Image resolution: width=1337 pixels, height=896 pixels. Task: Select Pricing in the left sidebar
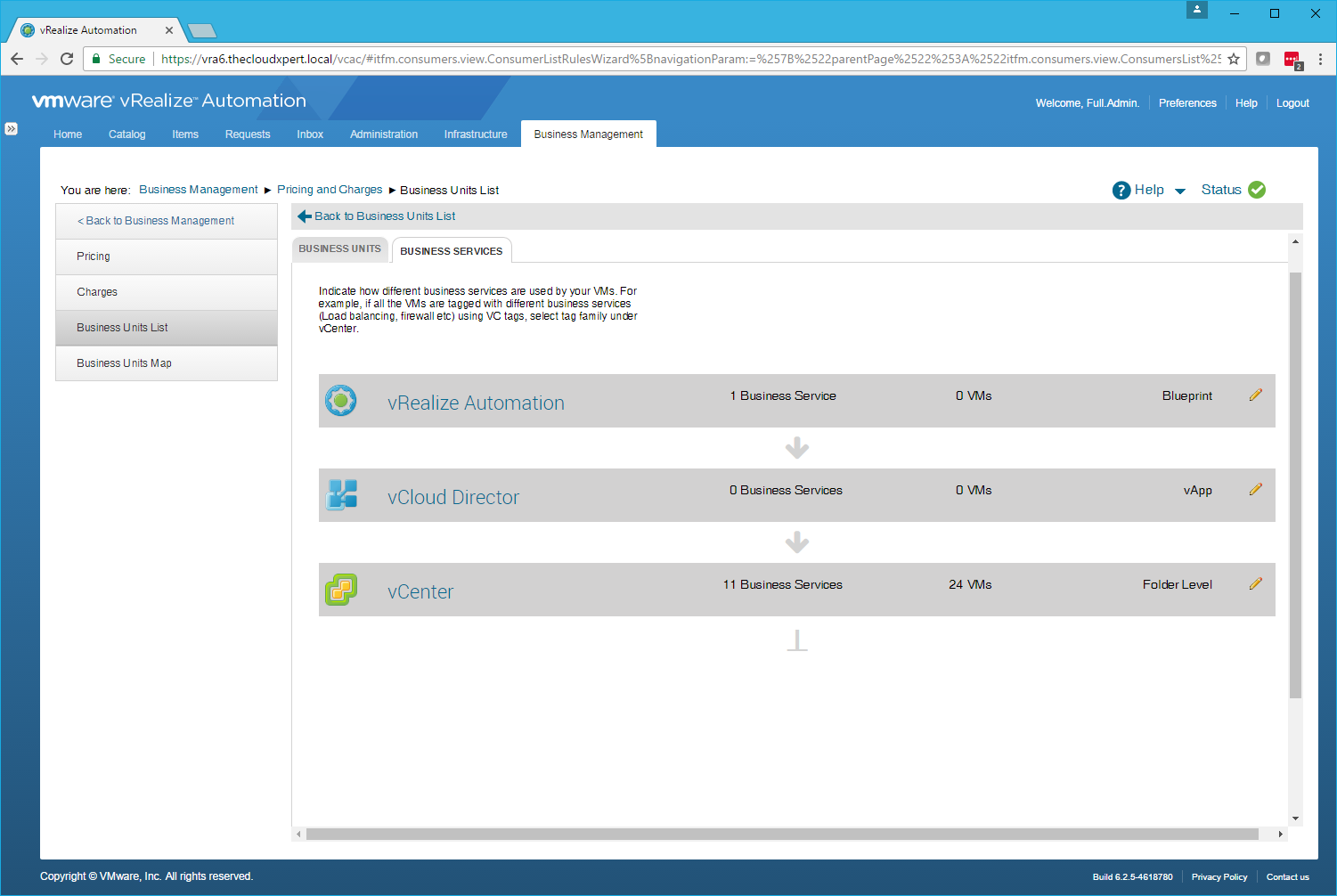pyautogui.click(x=94, y=257)
